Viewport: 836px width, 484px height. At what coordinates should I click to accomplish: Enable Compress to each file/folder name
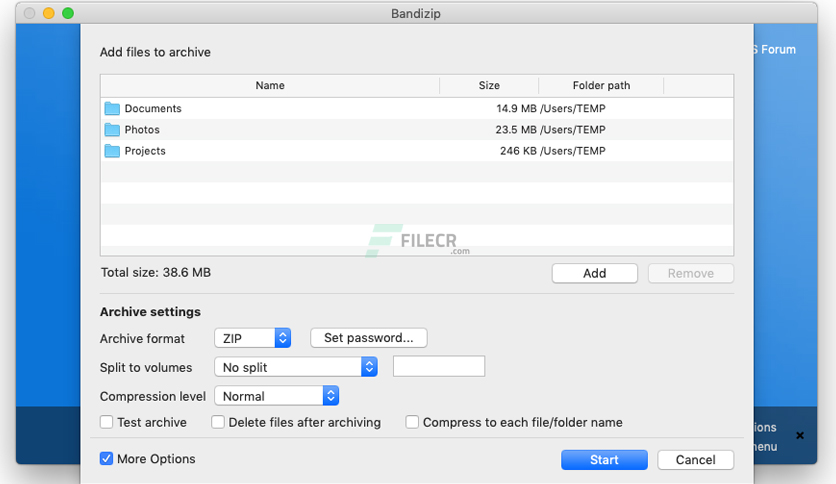click(x=412, y=422)
